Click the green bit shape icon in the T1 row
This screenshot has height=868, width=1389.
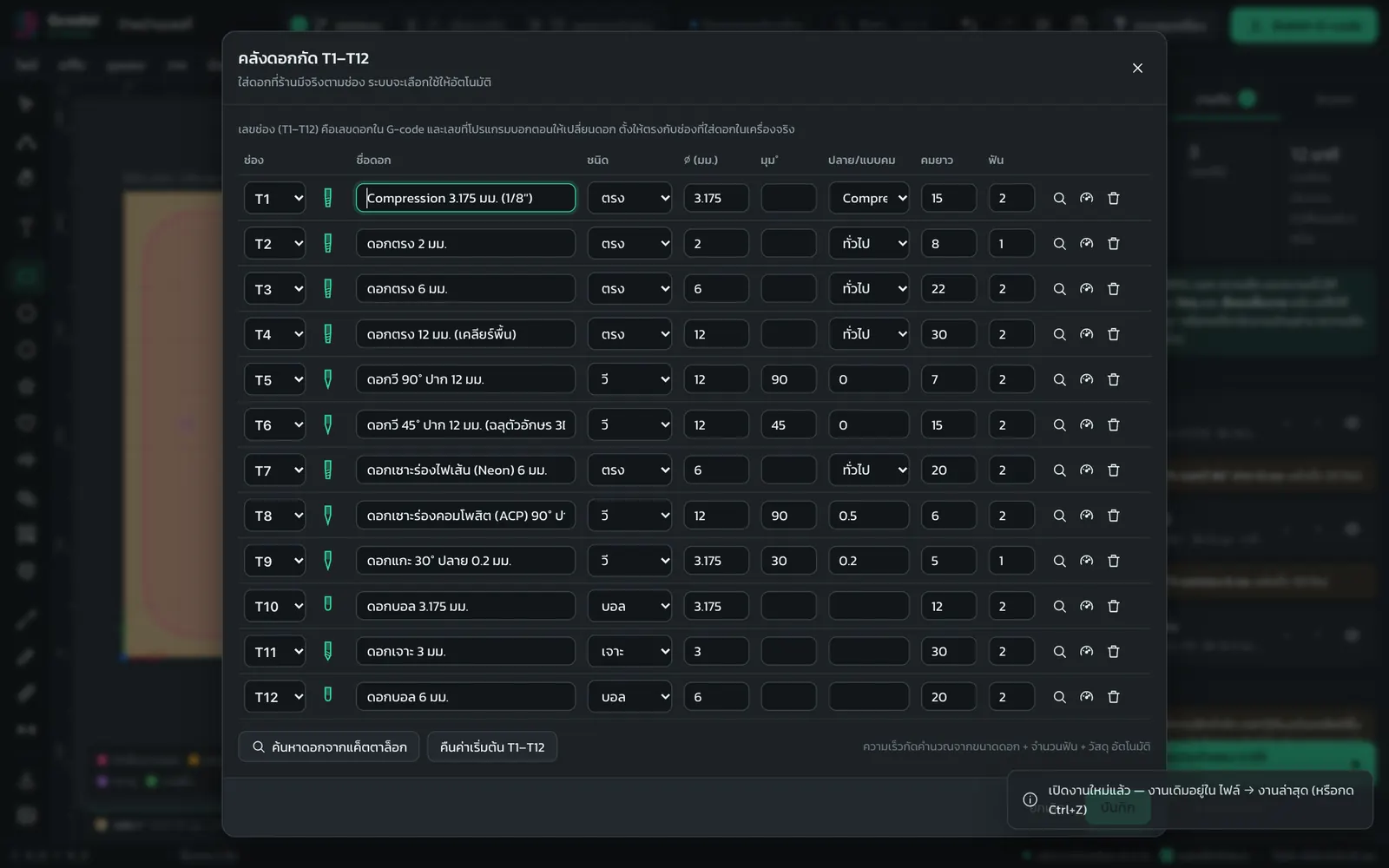click(328, 198)
